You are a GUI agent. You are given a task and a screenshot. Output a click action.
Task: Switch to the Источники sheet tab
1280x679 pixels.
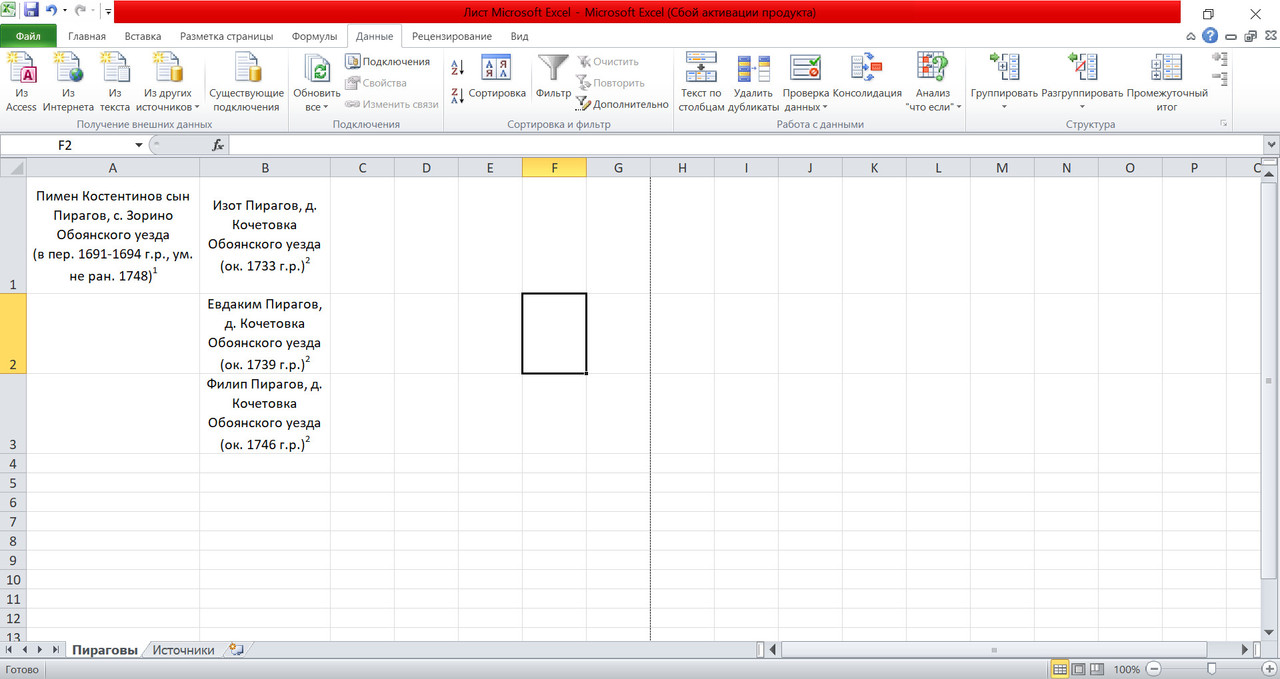pos(183,650)
